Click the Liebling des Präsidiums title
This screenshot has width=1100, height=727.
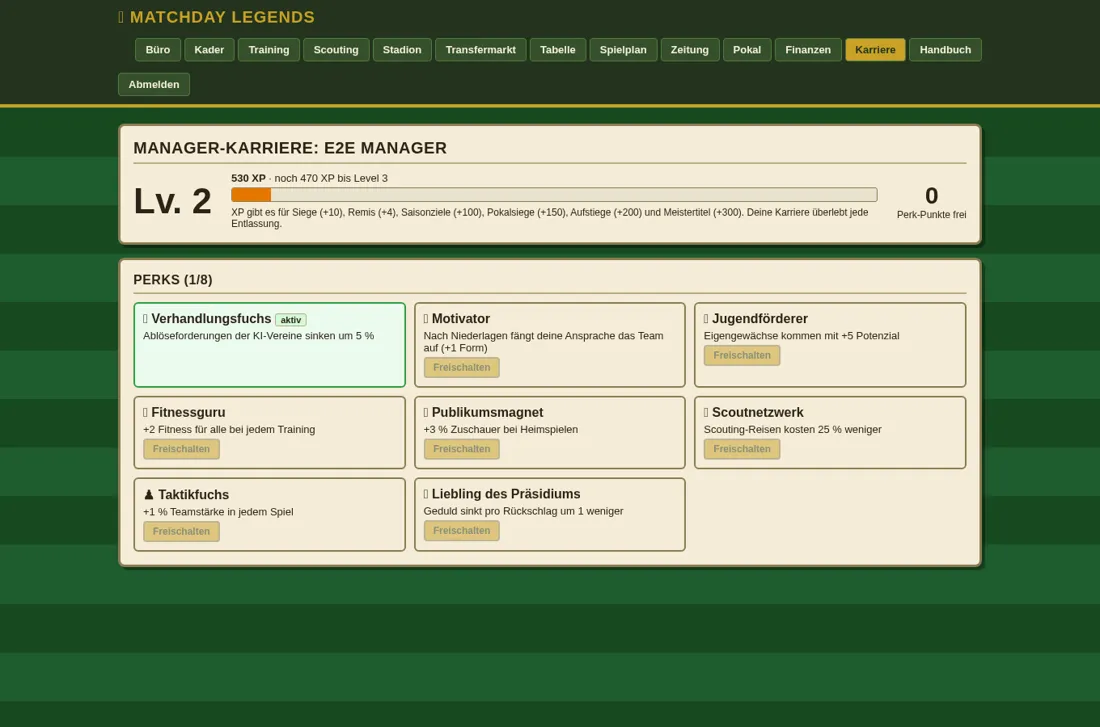[x=506, y=494]
